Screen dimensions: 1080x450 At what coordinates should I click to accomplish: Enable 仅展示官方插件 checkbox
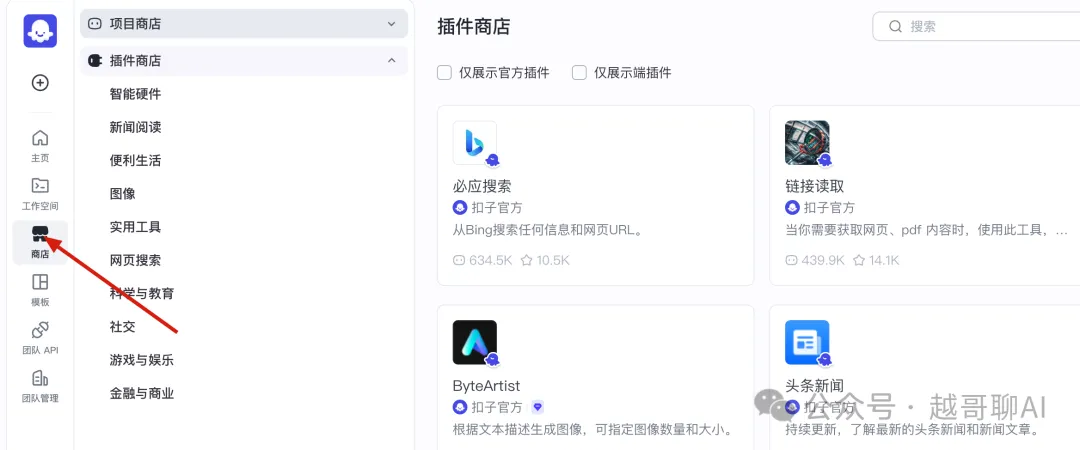click(444, 72)
